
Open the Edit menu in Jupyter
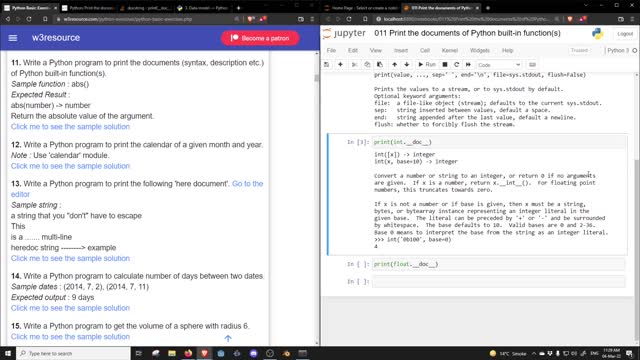tap(353, 50)
